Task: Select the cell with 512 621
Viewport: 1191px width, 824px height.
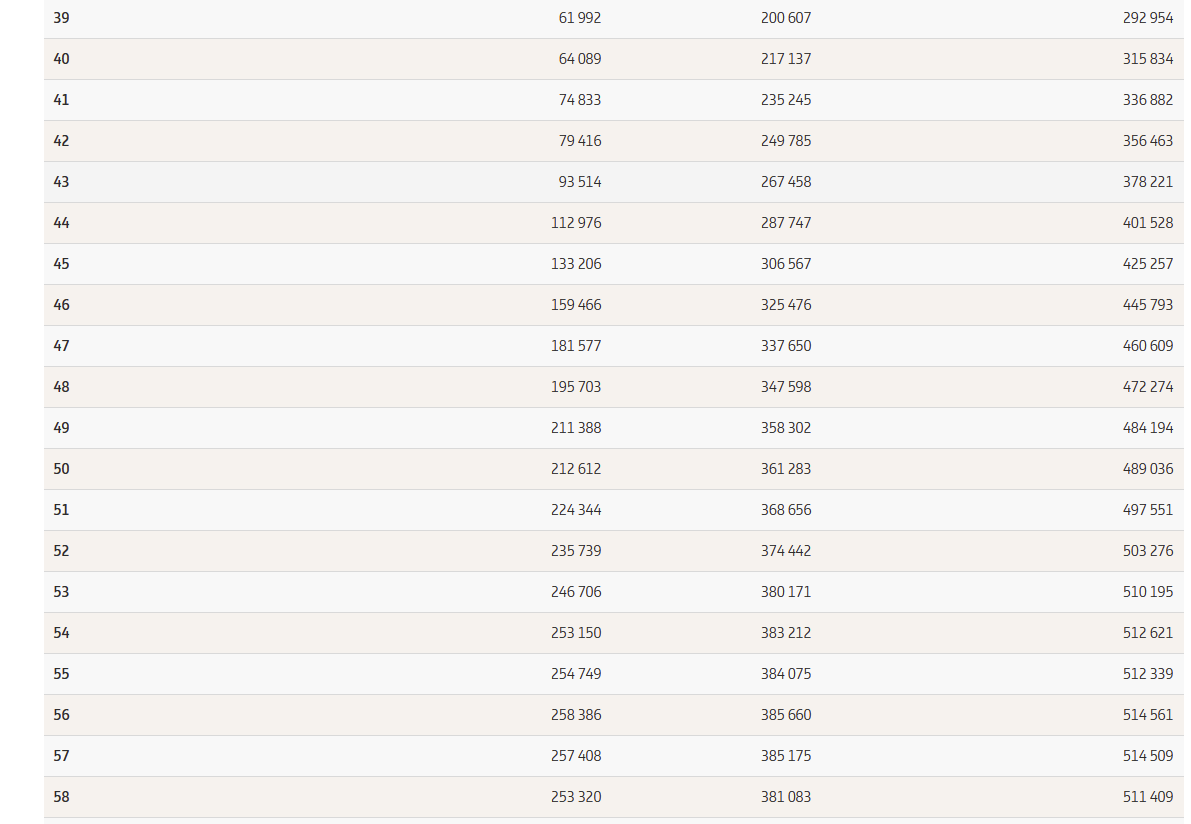Action: point(1147,633)
